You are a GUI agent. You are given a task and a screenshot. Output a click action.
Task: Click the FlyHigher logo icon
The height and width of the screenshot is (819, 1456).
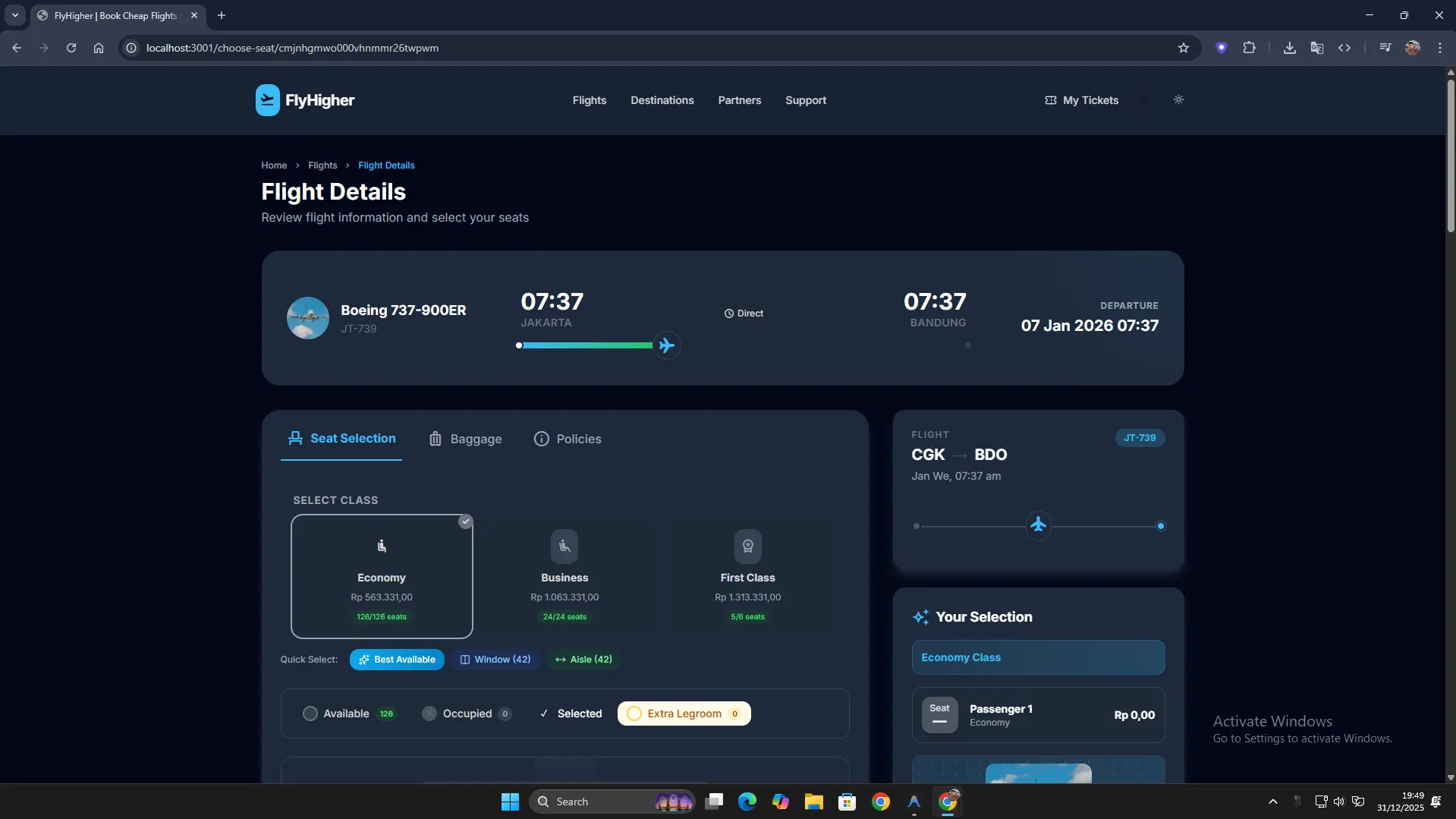tap(267, 100)
